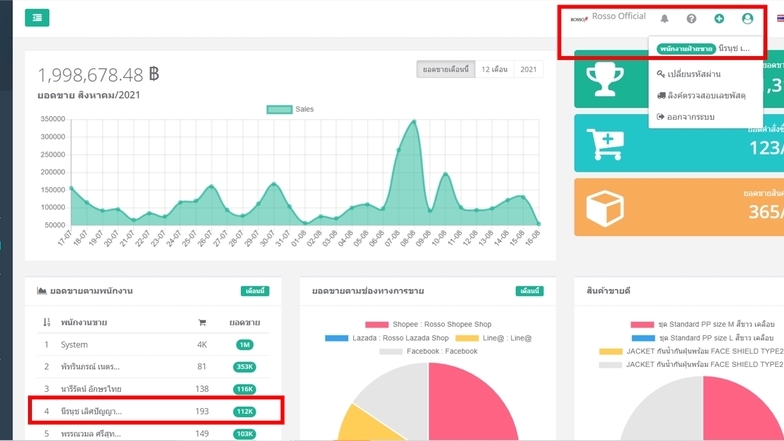Switch to 2021 tab
This screenshot has height=441, width=784.
[528, 70]
